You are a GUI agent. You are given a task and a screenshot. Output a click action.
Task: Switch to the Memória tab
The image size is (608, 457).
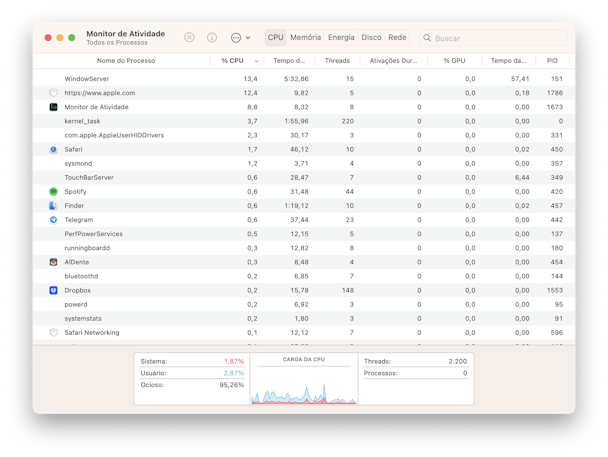click(x=306, y=38)
